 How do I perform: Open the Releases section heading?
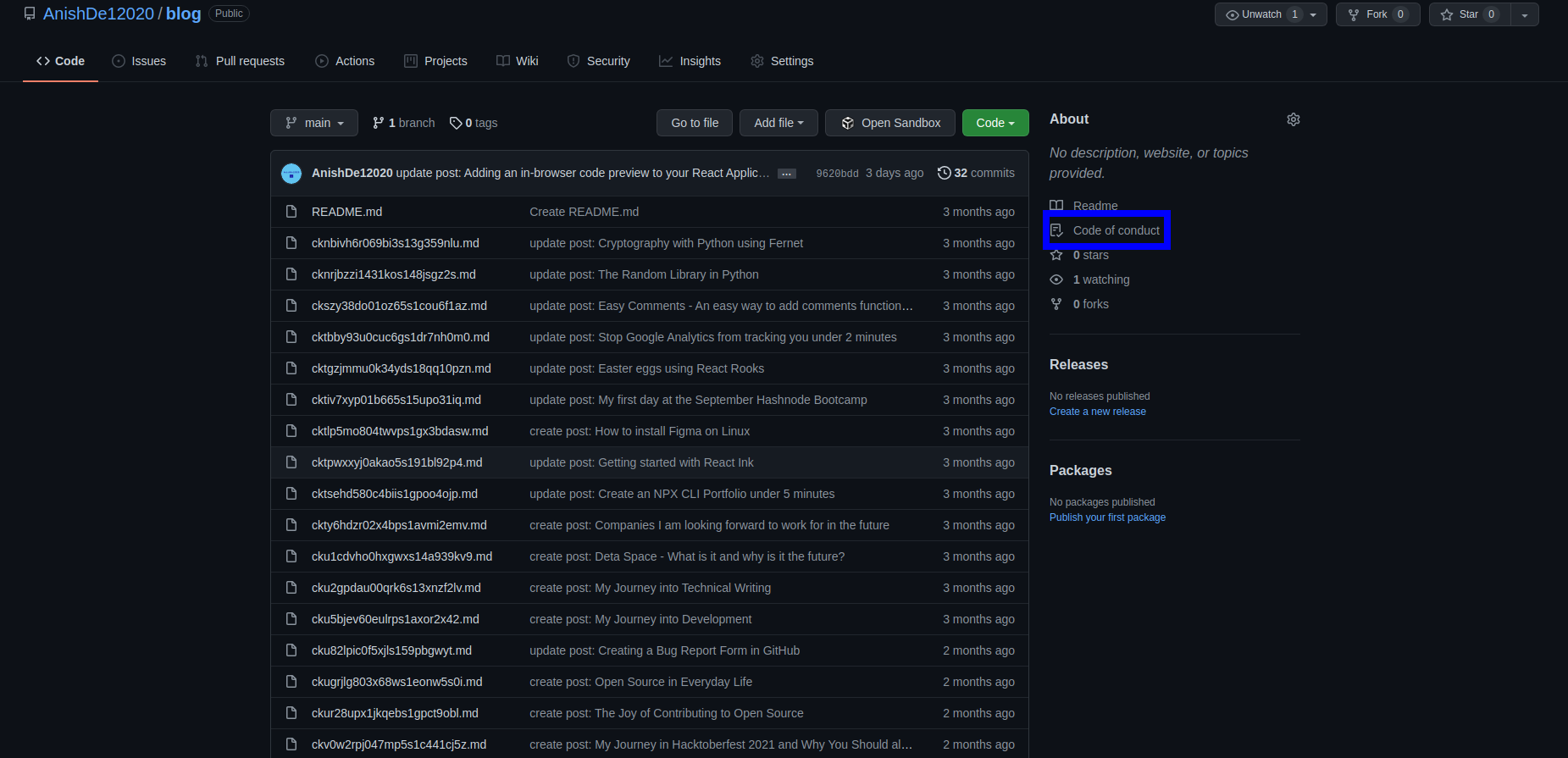click(1078, 365)
